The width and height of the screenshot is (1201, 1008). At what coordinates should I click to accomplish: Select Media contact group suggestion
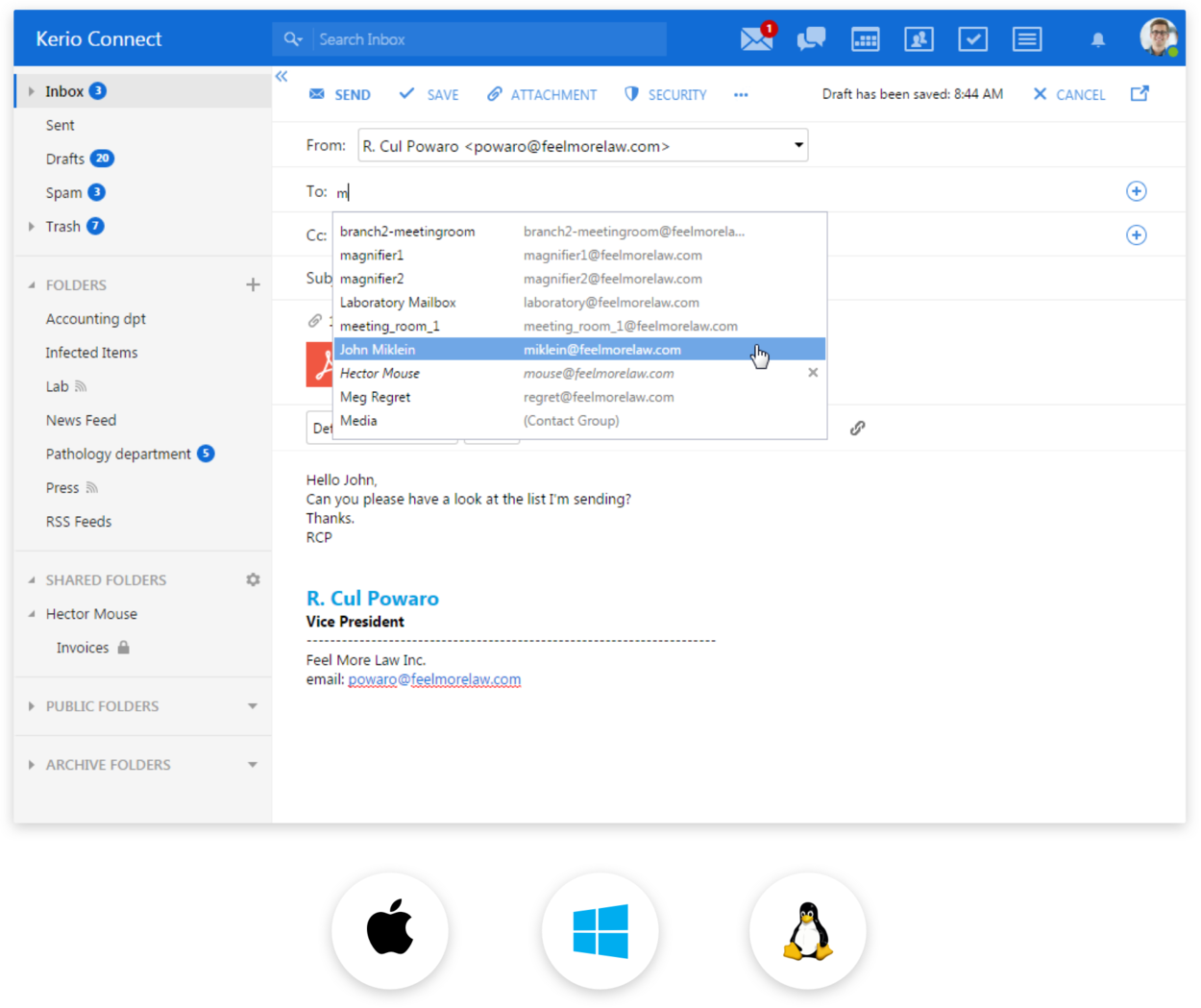click(579, 421)
